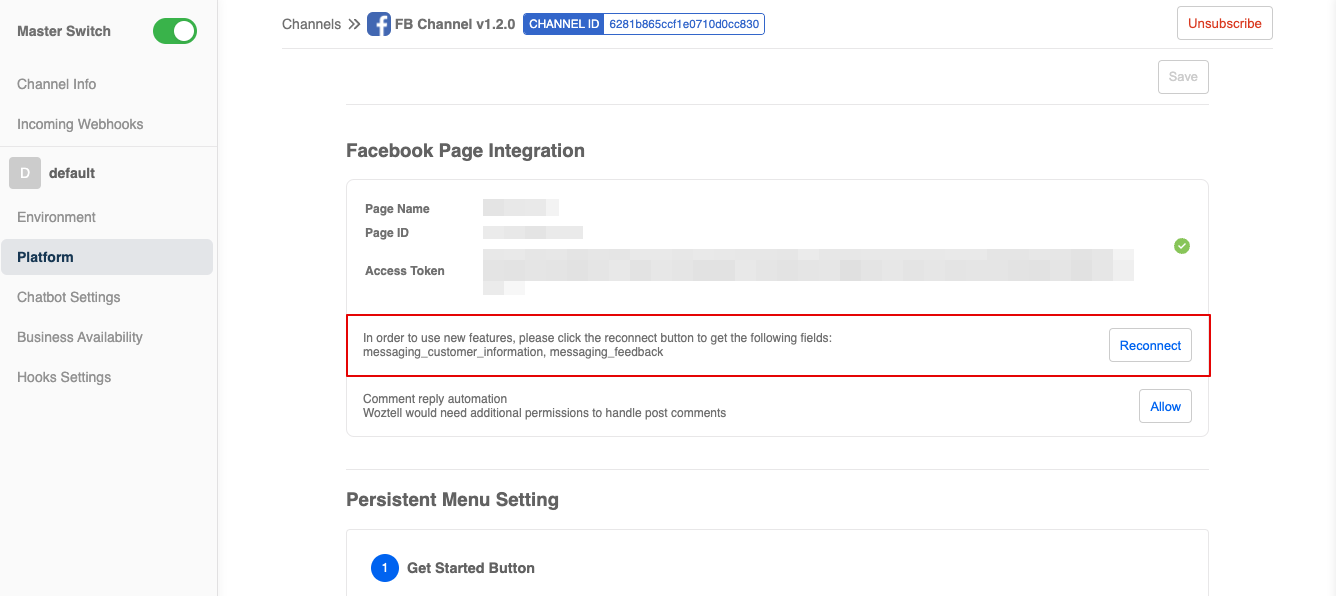This screenshot has height=596, width=1336.
Task: Click the Channels breadcrumb link
Action: click(x=311, y=24)
